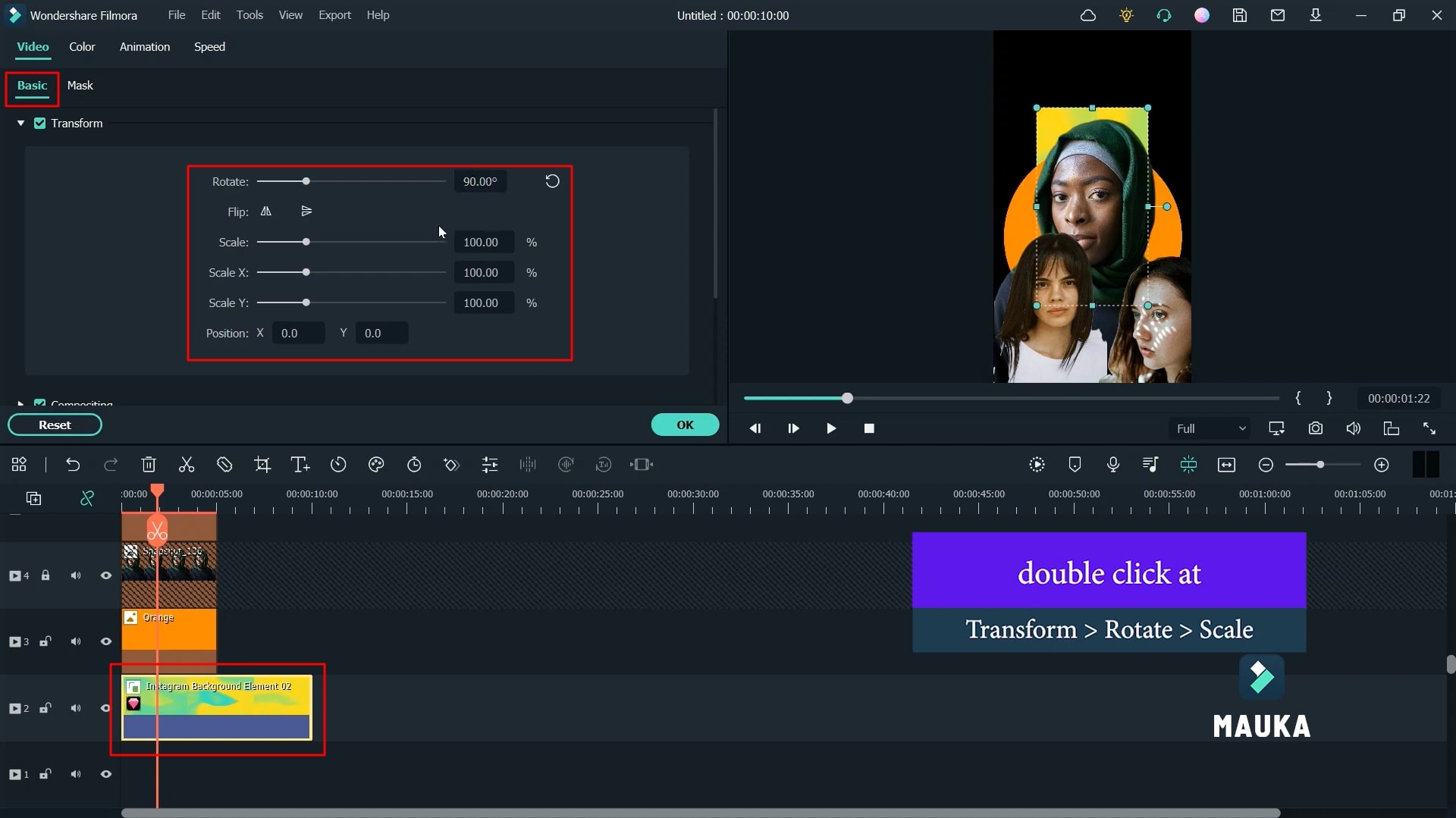
Task: Click the add track manager icon
Action: (x=33, y=498)
